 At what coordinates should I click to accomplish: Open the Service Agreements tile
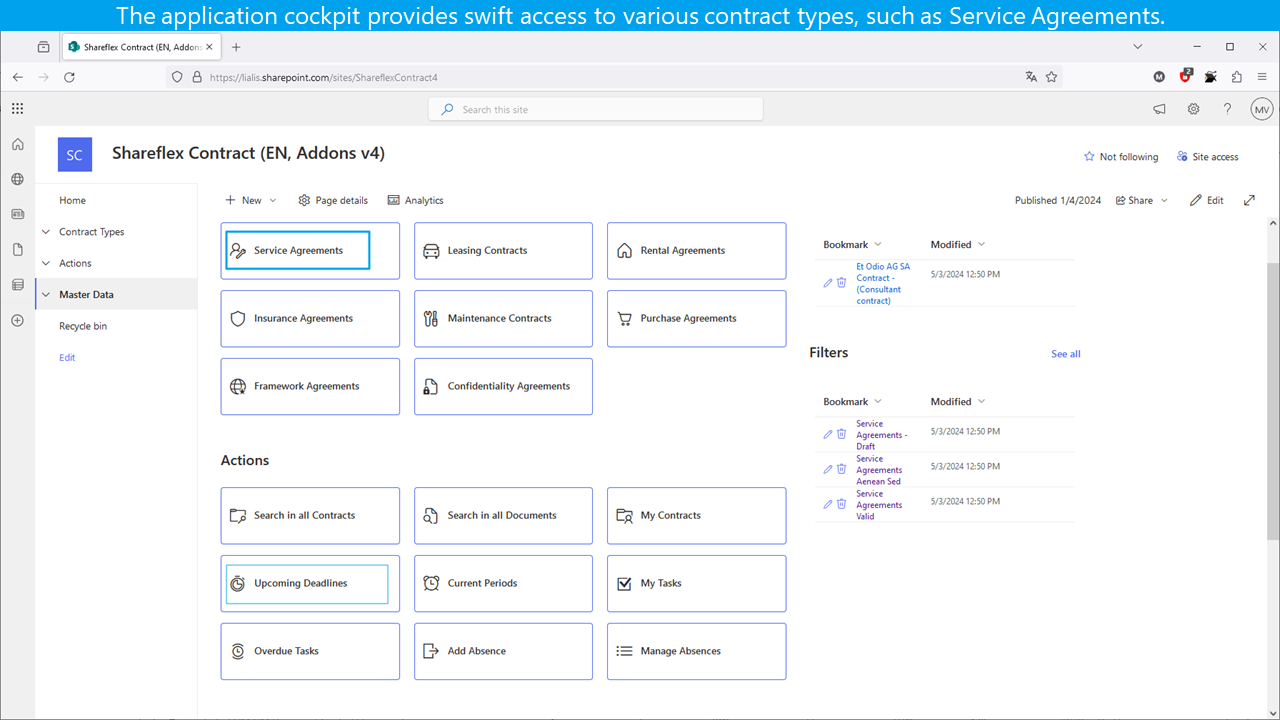[x=310, y=250]
